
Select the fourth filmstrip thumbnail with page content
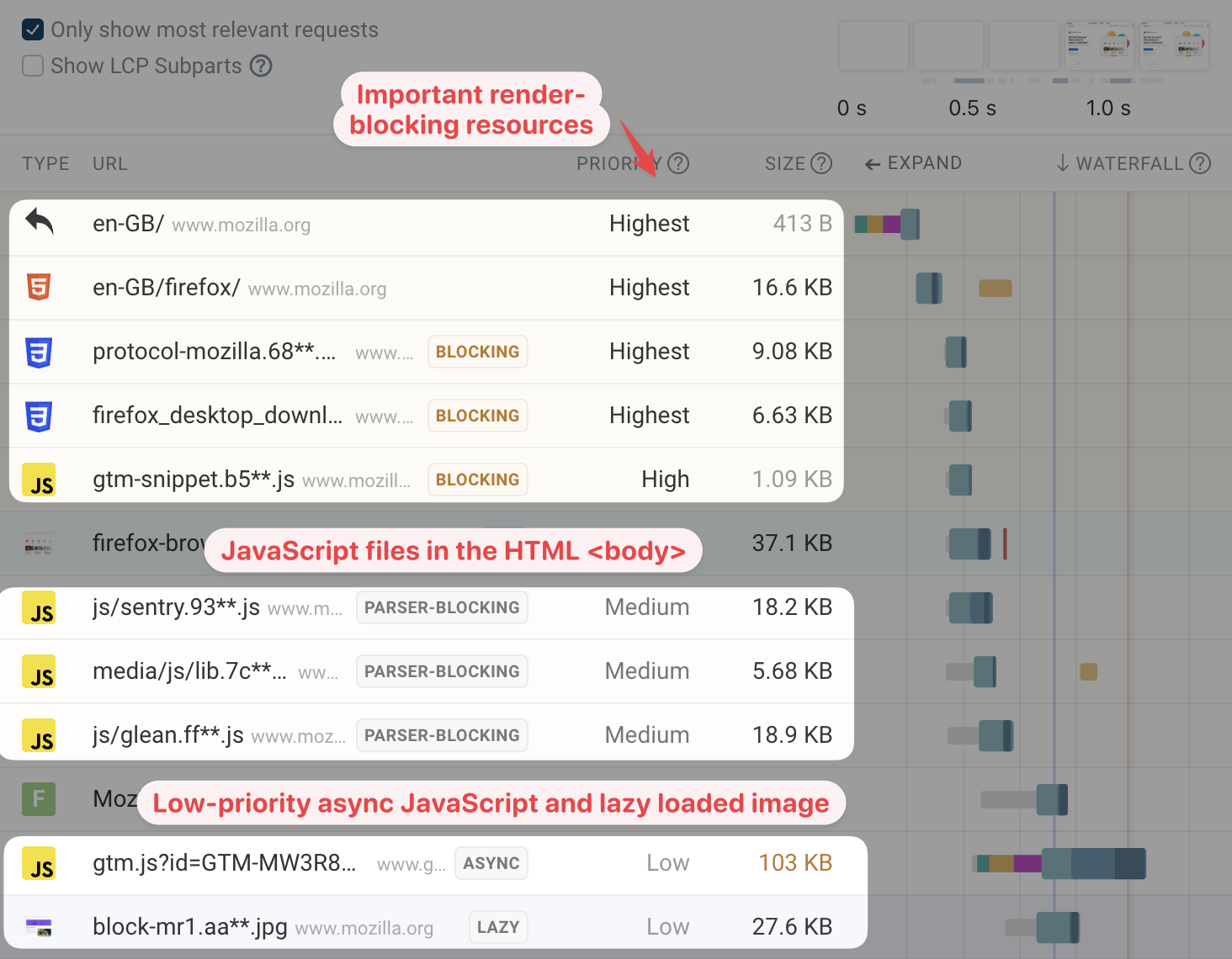pyautogui.click(x=1100, y=45)
